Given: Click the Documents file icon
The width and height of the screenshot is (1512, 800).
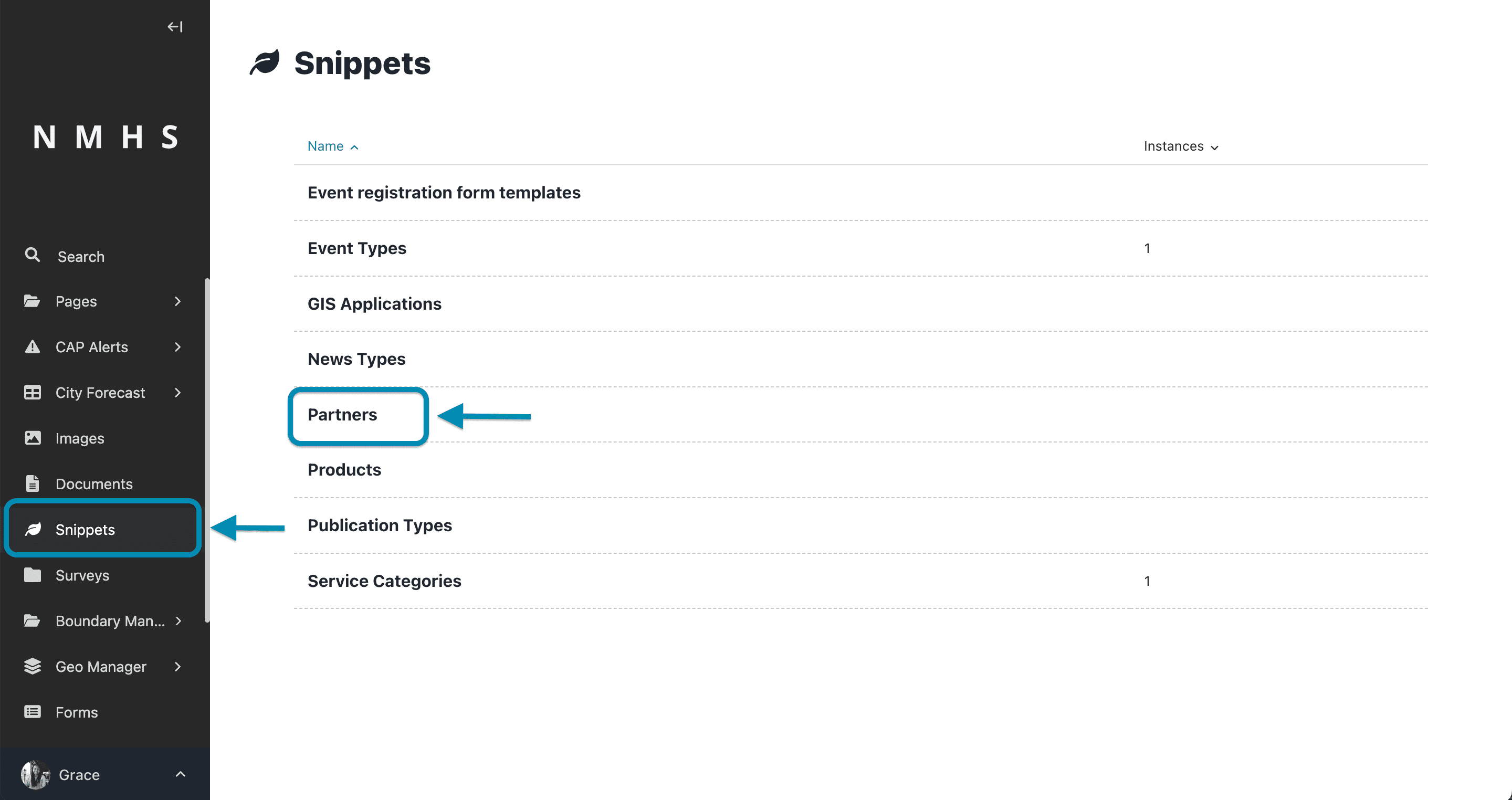Looking at the screenshot, I should 32,483.
